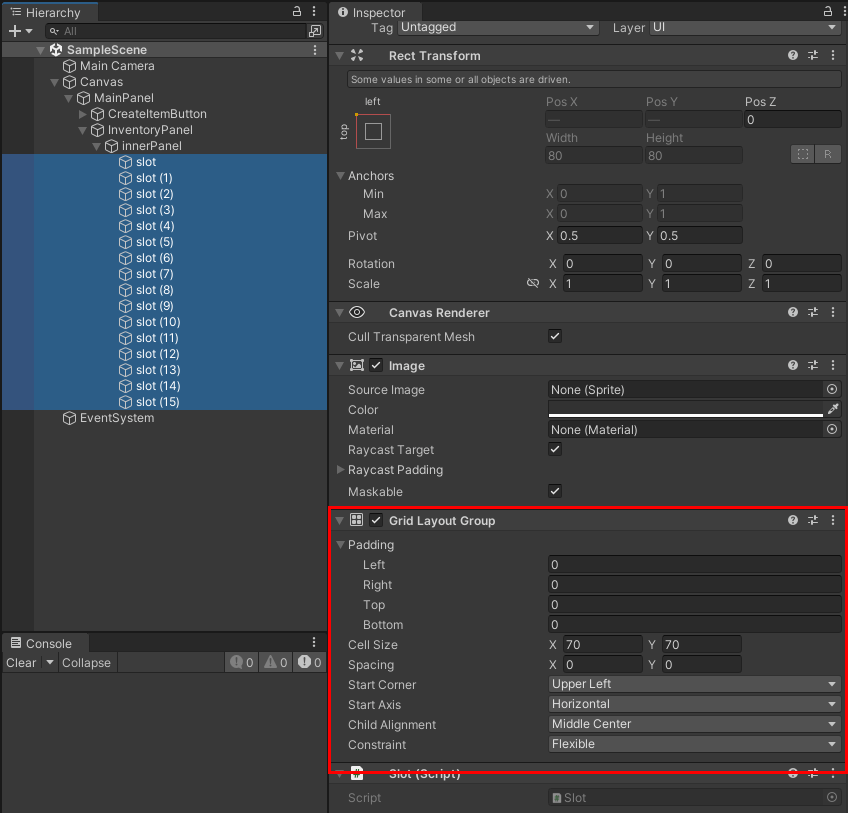This screenshot has width=848, height=813.
Task: Click the Color eyedropper icon
Action: click(x=833, y=409)
